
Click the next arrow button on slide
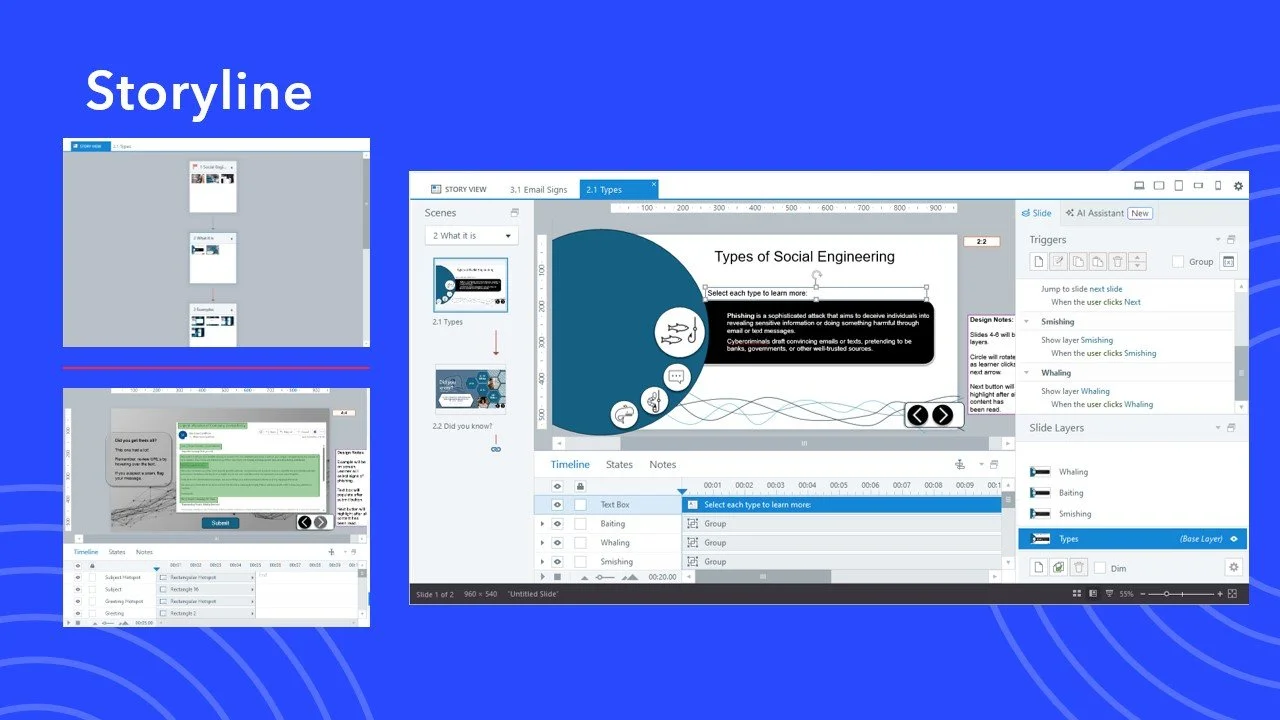pyautogui.click(x=942, y=415)
